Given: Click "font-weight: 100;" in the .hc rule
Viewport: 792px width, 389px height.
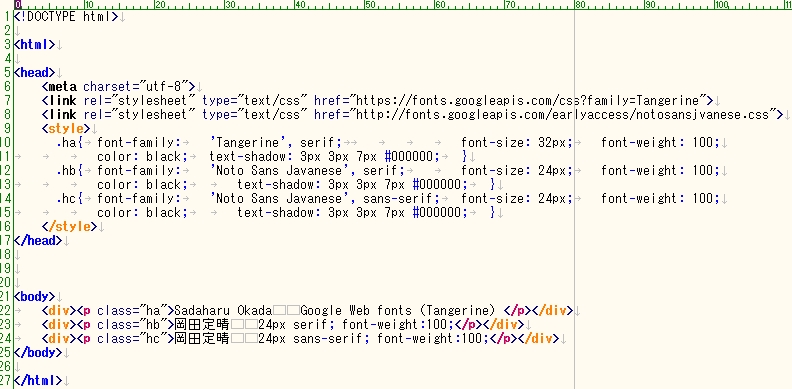Looking at the screenshot, I should (x=660, y=199).
